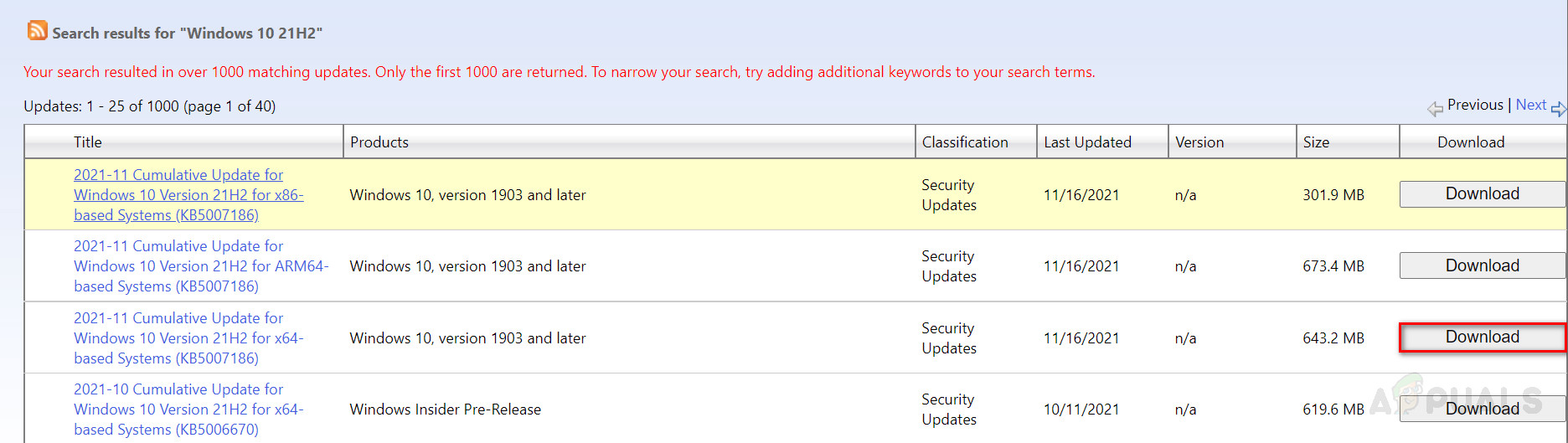Click the Download column header
Screen dimensions: 1568x443
[1471, 142]
